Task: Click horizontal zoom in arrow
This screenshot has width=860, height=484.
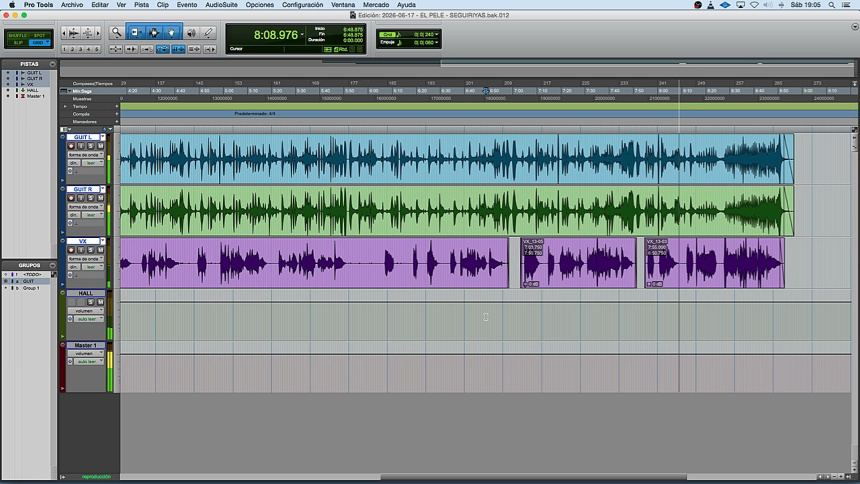Action: (x=98, y=33)
